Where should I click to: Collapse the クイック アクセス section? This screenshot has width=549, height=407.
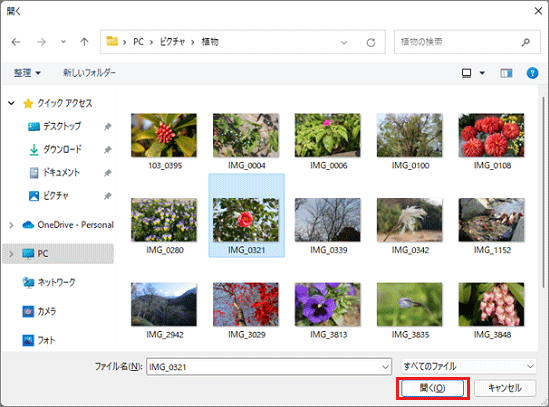[11, 103]
